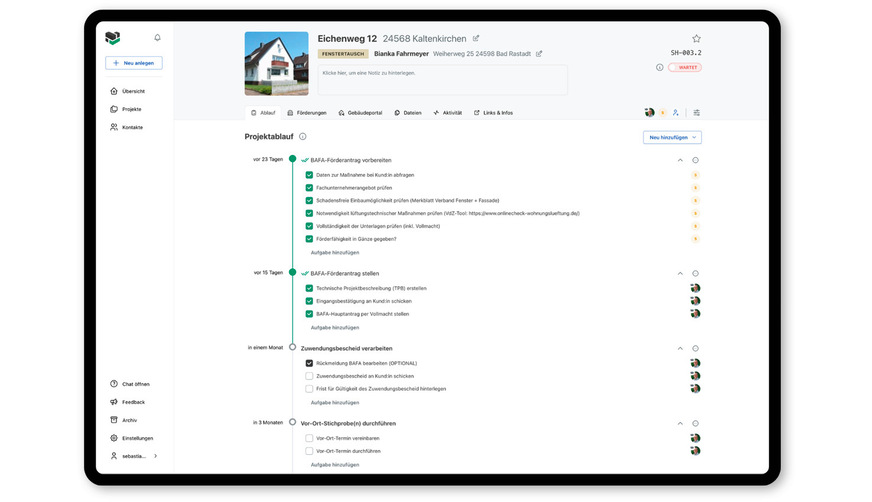The image size is (872, 502).
Task: Click the info icon beside Projektablauf
Action: (x=303, y=136)
